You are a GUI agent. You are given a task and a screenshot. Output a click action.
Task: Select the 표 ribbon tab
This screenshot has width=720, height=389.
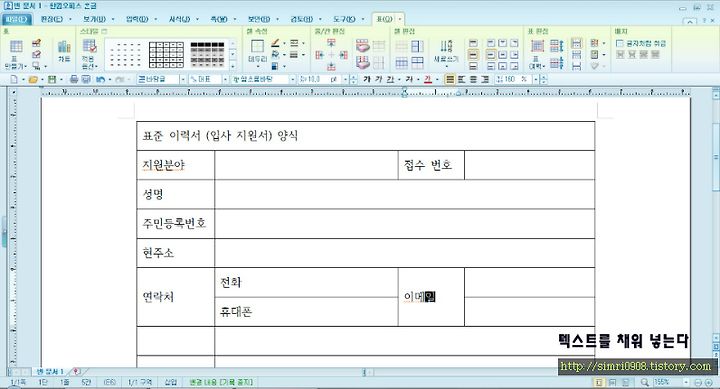384,19
